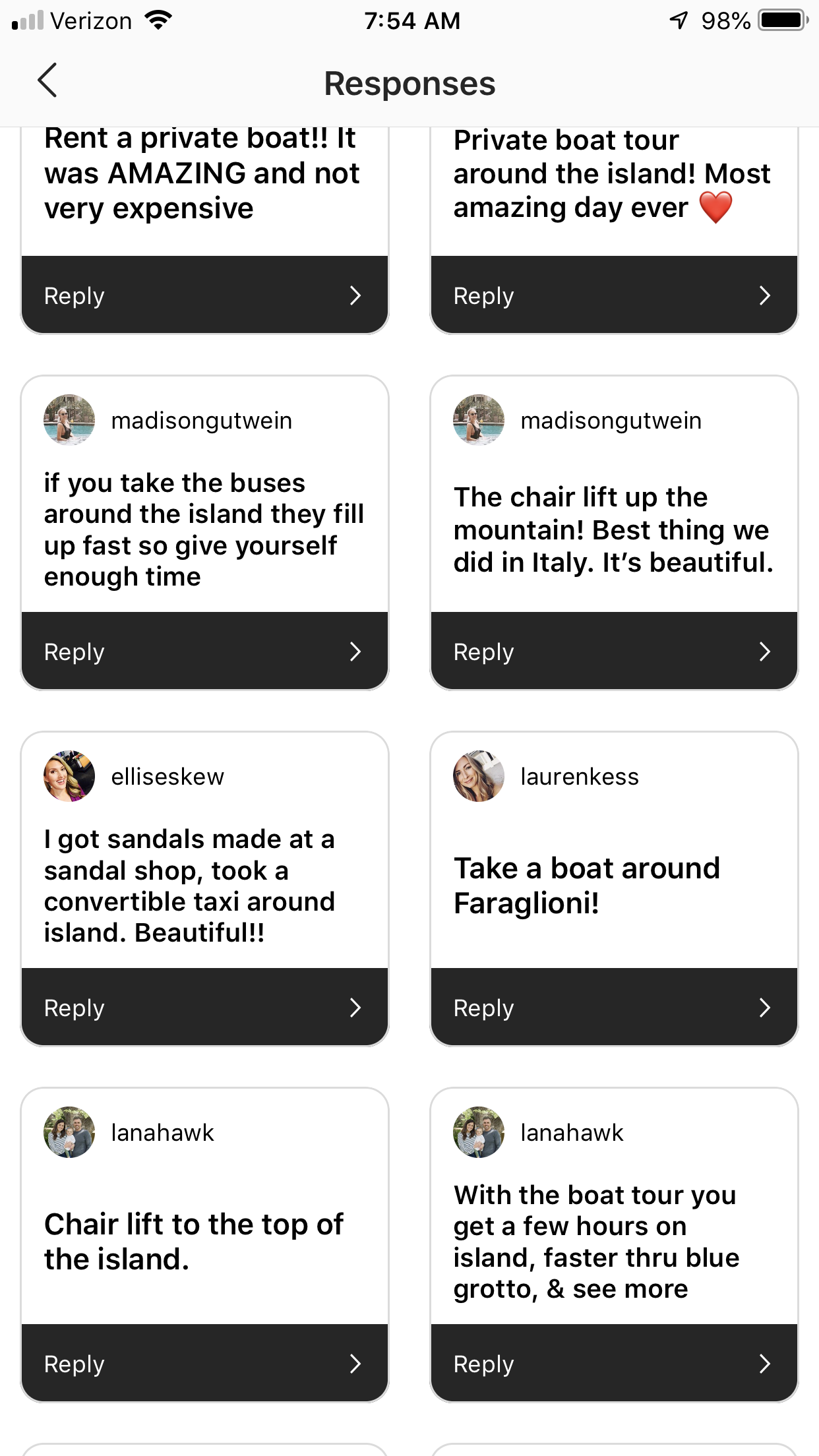Image resolution: width=819 pixels, height=1456 pixels.
Task: Reply to lanahawk's blue grotto boat tour response
Action: click(614, 1364)
